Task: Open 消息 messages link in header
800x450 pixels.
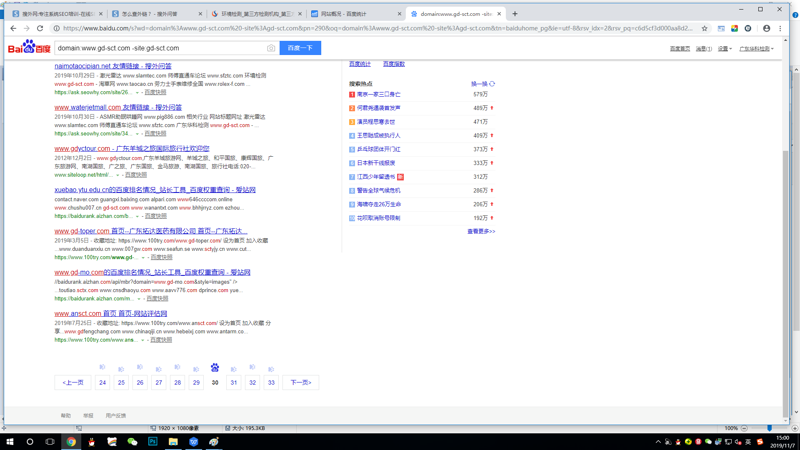Action: point(704,49)
